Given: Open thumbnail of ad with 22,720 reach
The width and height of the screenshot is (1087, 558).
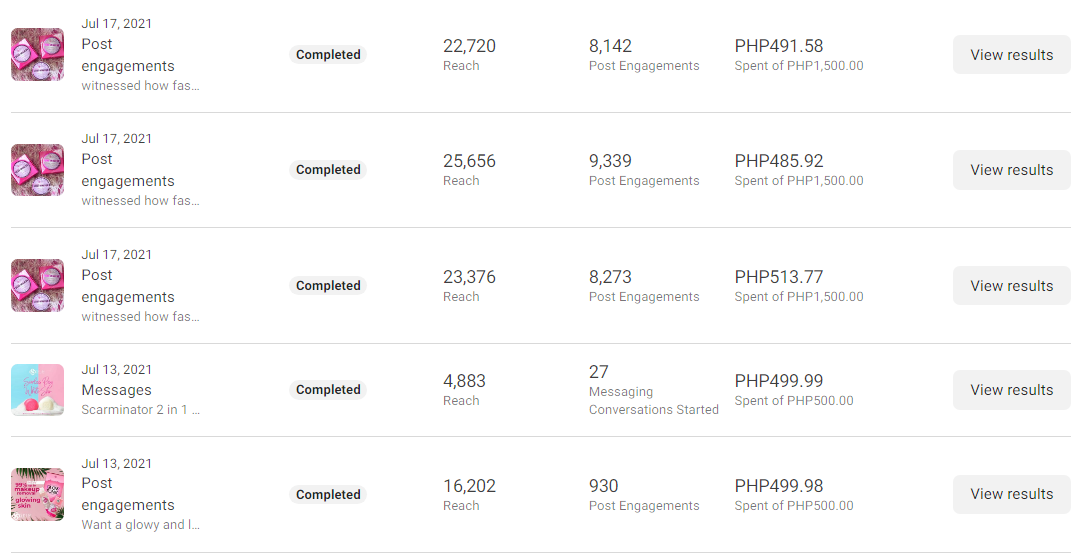Looking at the screenshot, I should (37, 55).
